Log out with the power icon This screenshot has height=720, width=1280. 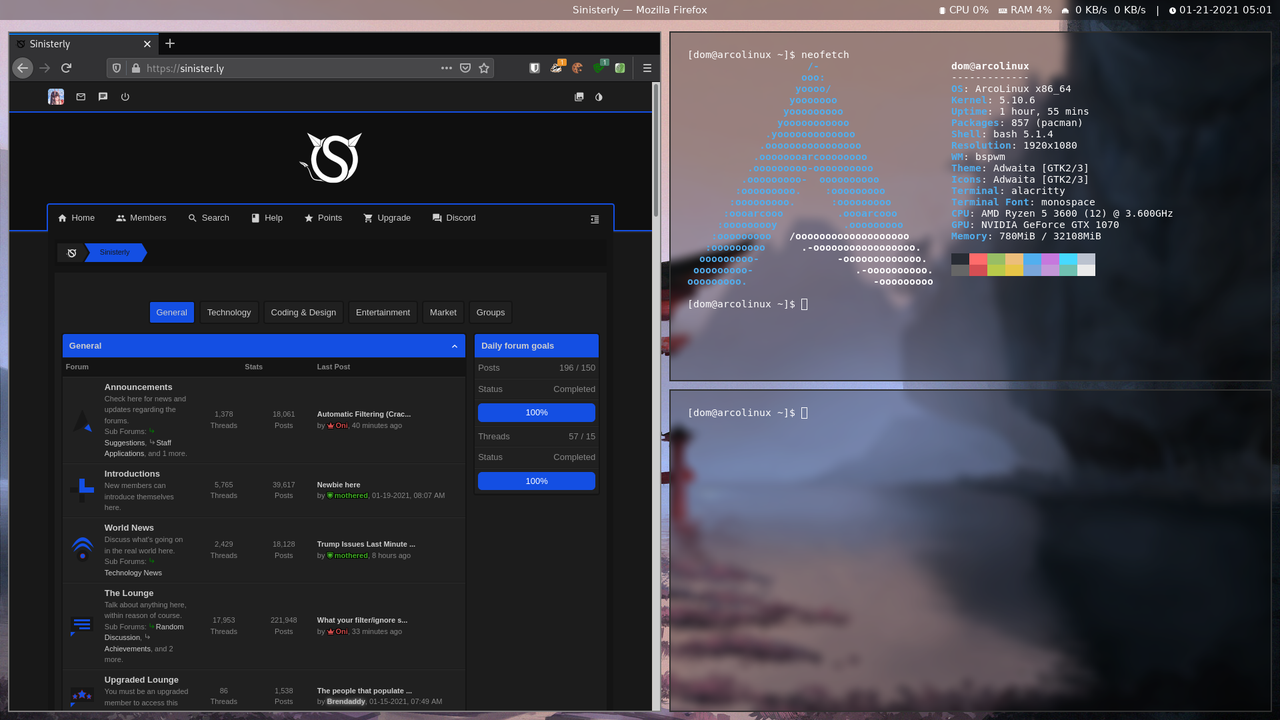click(125, 97)
